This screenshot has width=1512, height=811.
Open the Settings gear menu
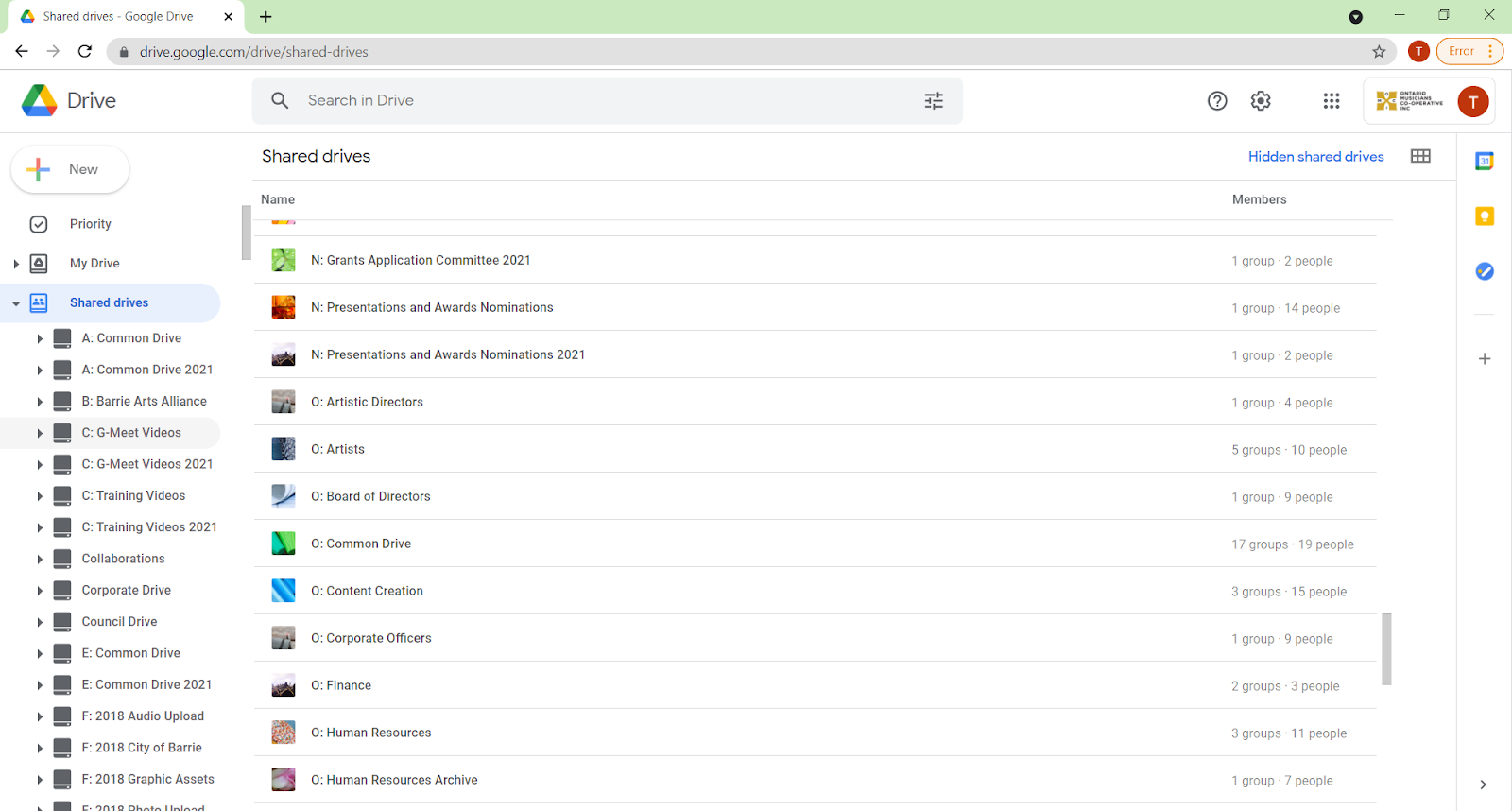(x=1261, y=101)
